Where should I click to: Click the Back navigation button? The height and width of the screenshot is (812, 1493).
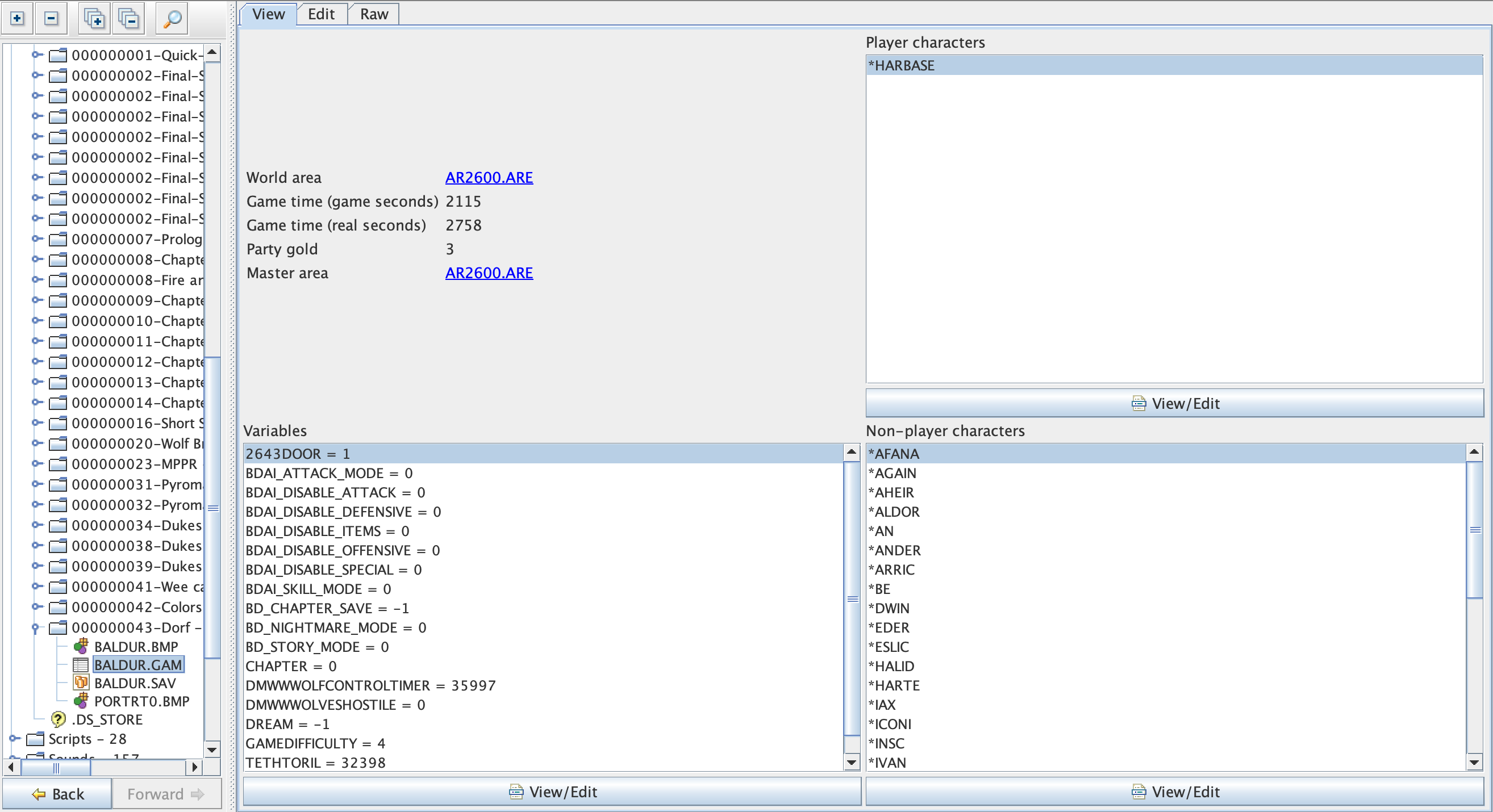tap(57, 793)
